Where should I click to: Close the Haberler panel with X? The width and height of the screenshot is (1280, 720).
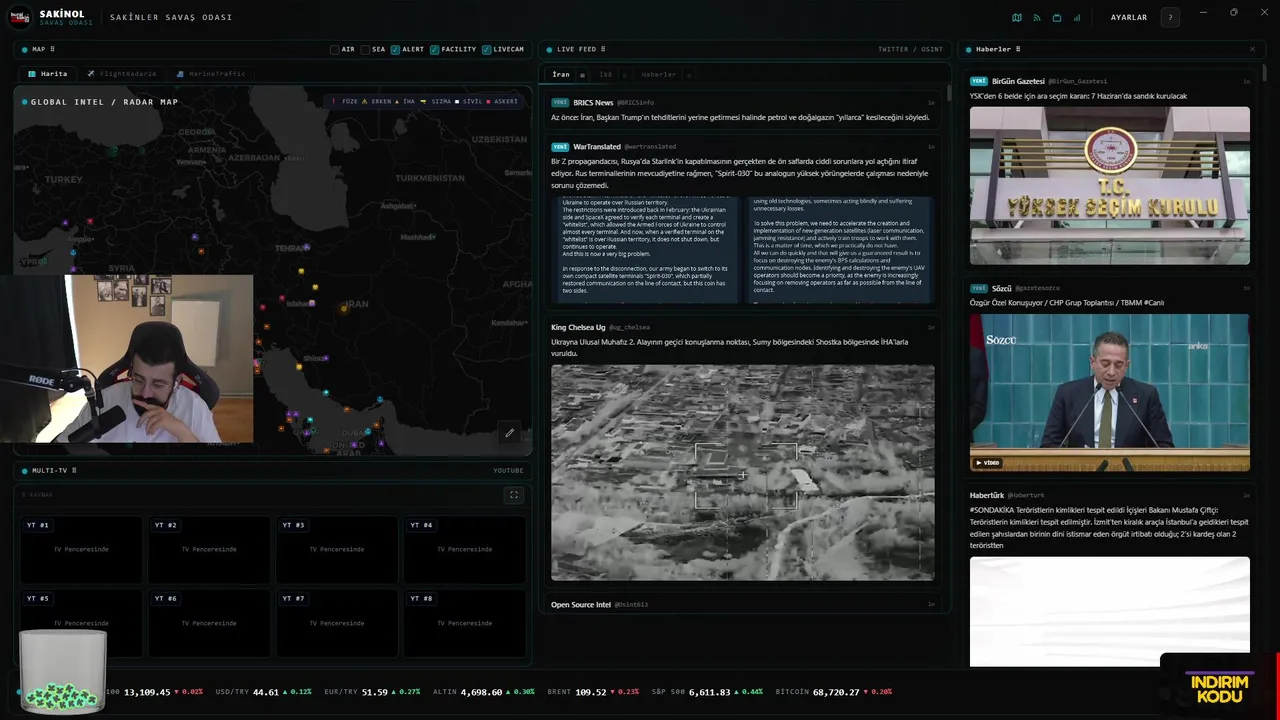(x=1252, y=49)
